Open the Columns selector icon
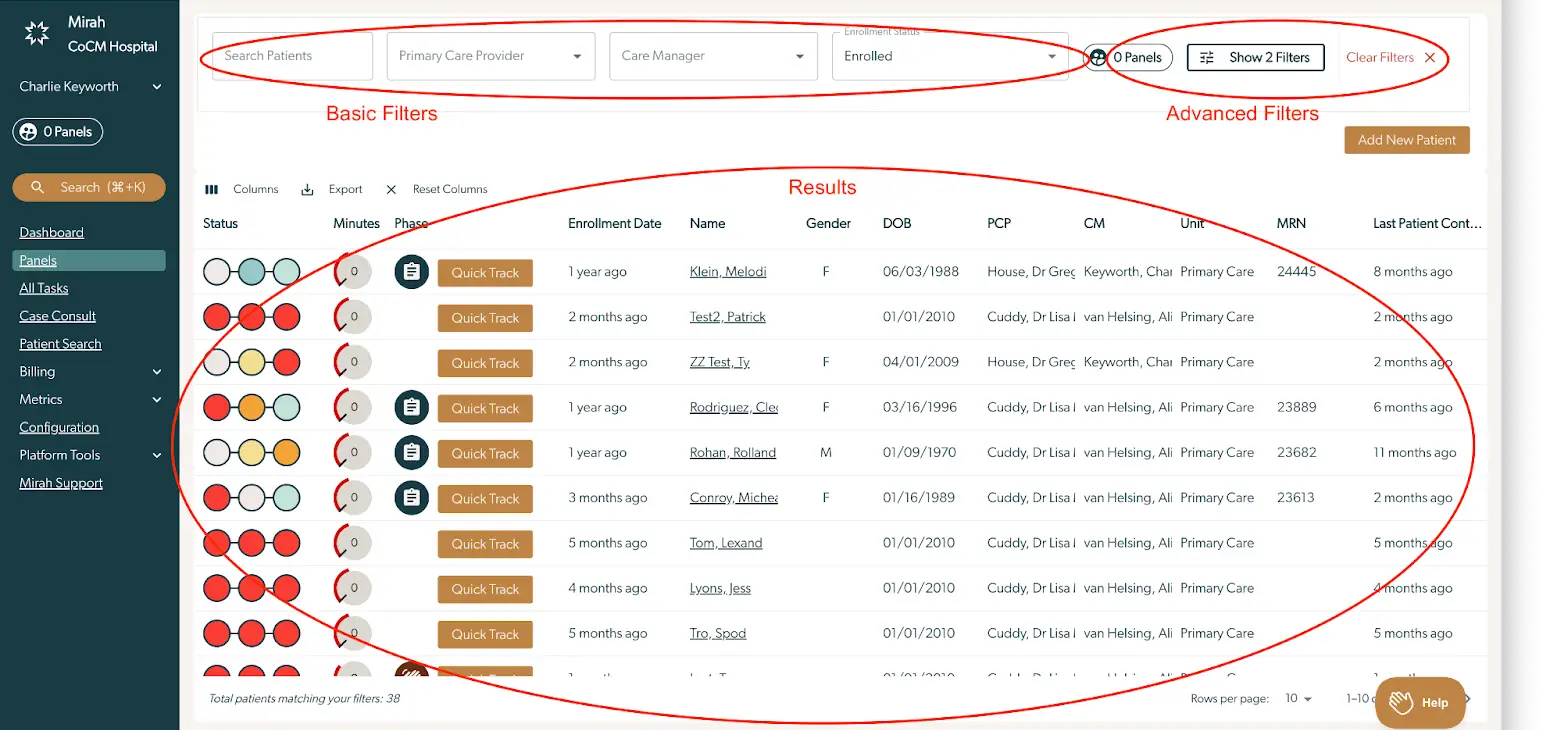 (x=211, y=189)
